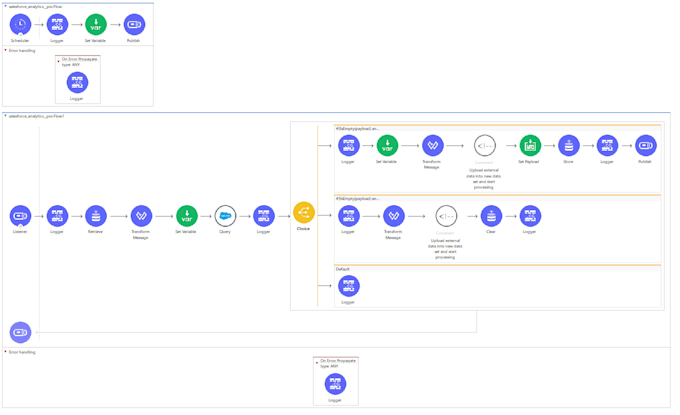Select Set Variable in top Choice branch
Screen dimensions: 680x415
click(x=387, y=146)
